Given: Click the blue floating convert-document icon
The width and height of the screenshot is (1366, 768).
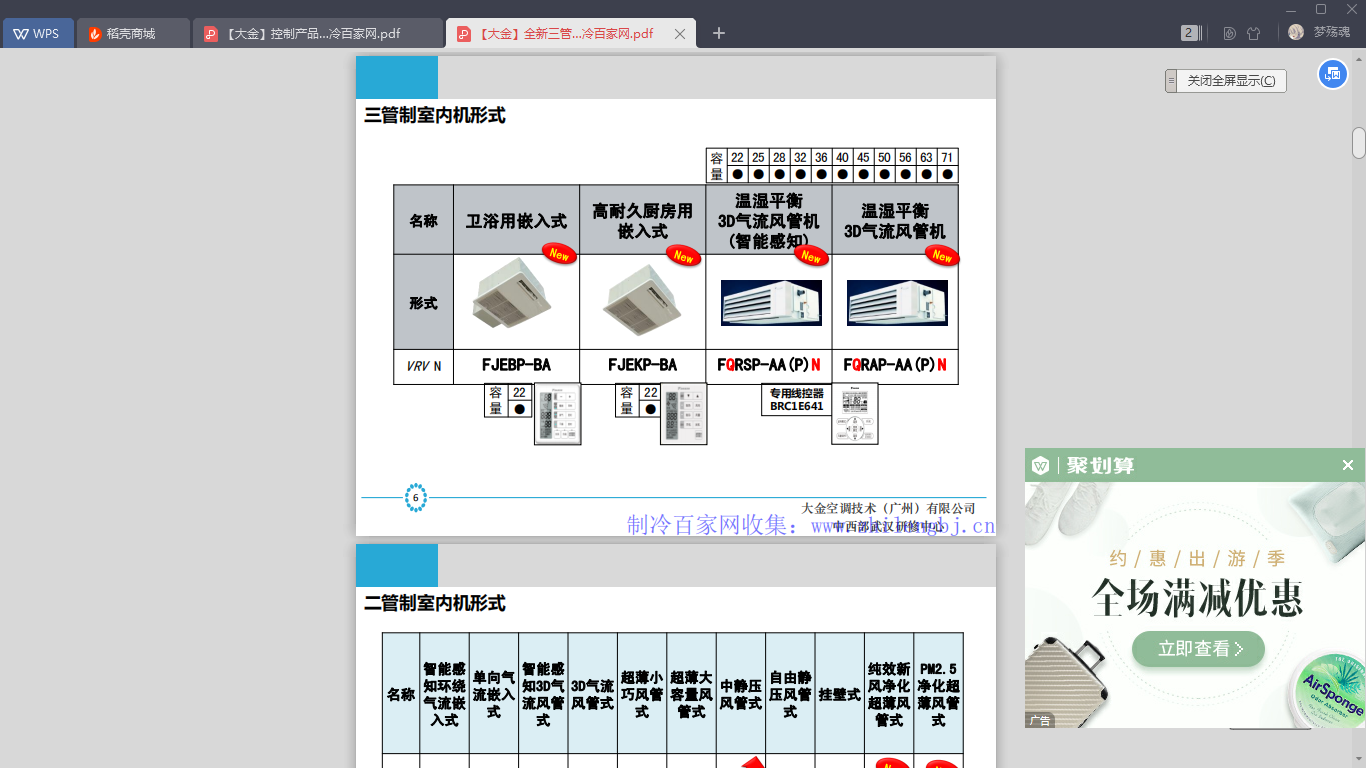Looking at the screenshot, I should click(x=1332, y=74).
